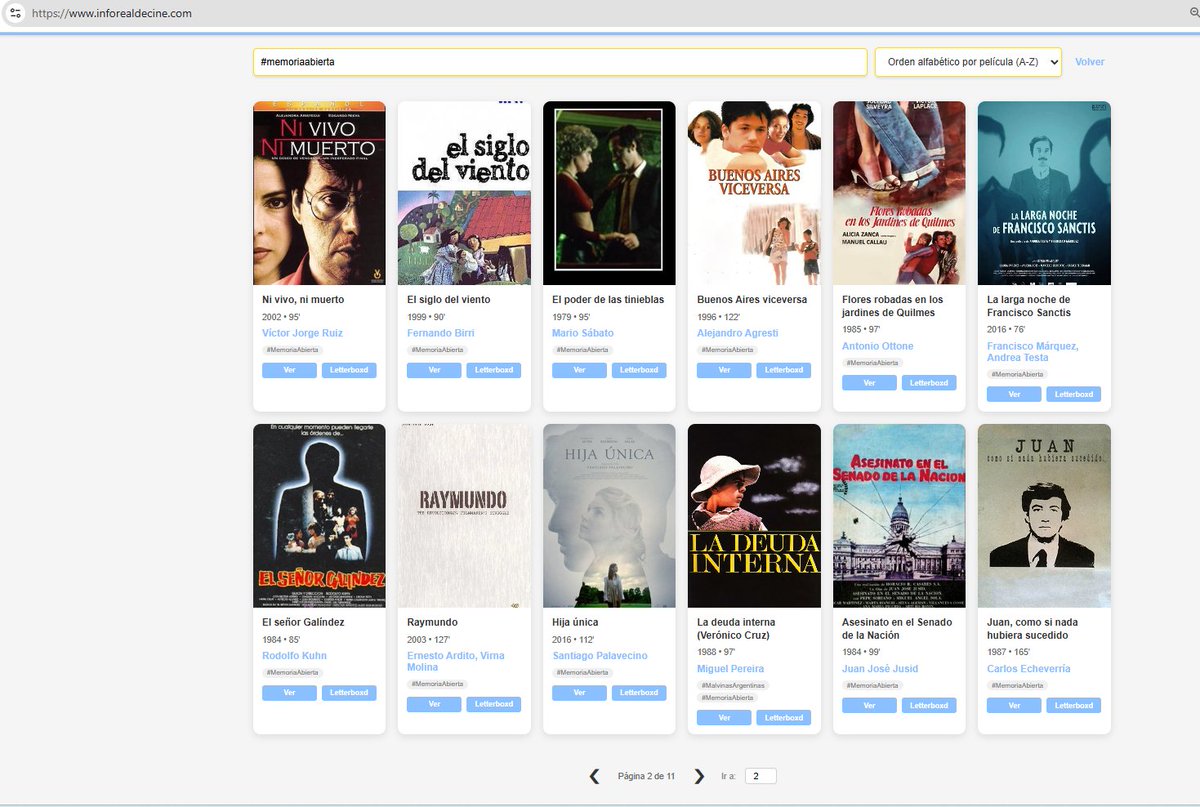The height and width of the screenshot is (807, 1200).
Task: Click Ver button for El siglo del viento
Action: pos(434,370)
